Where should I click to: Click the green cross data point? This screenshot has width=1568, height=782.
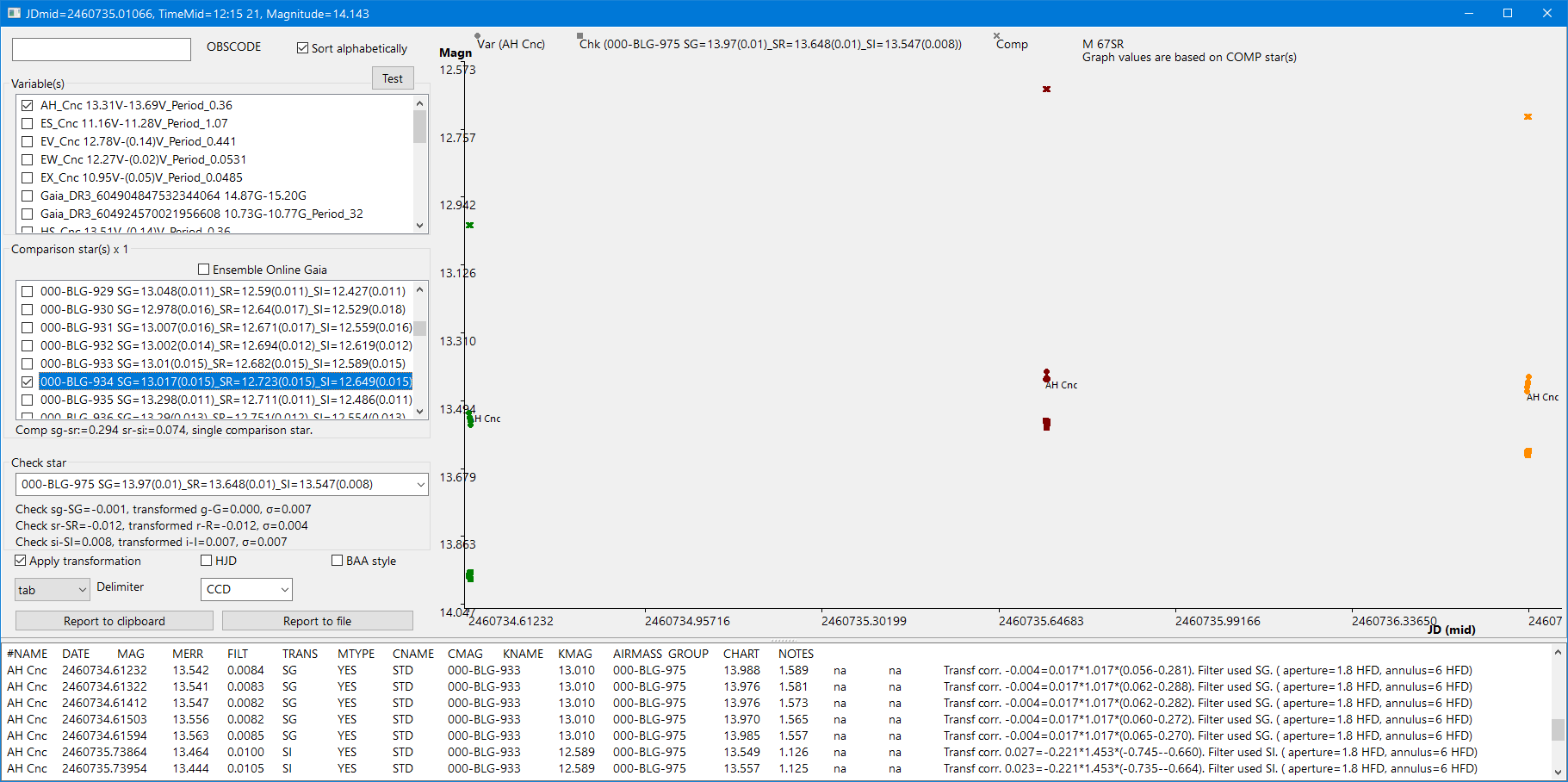click(470, 226)
